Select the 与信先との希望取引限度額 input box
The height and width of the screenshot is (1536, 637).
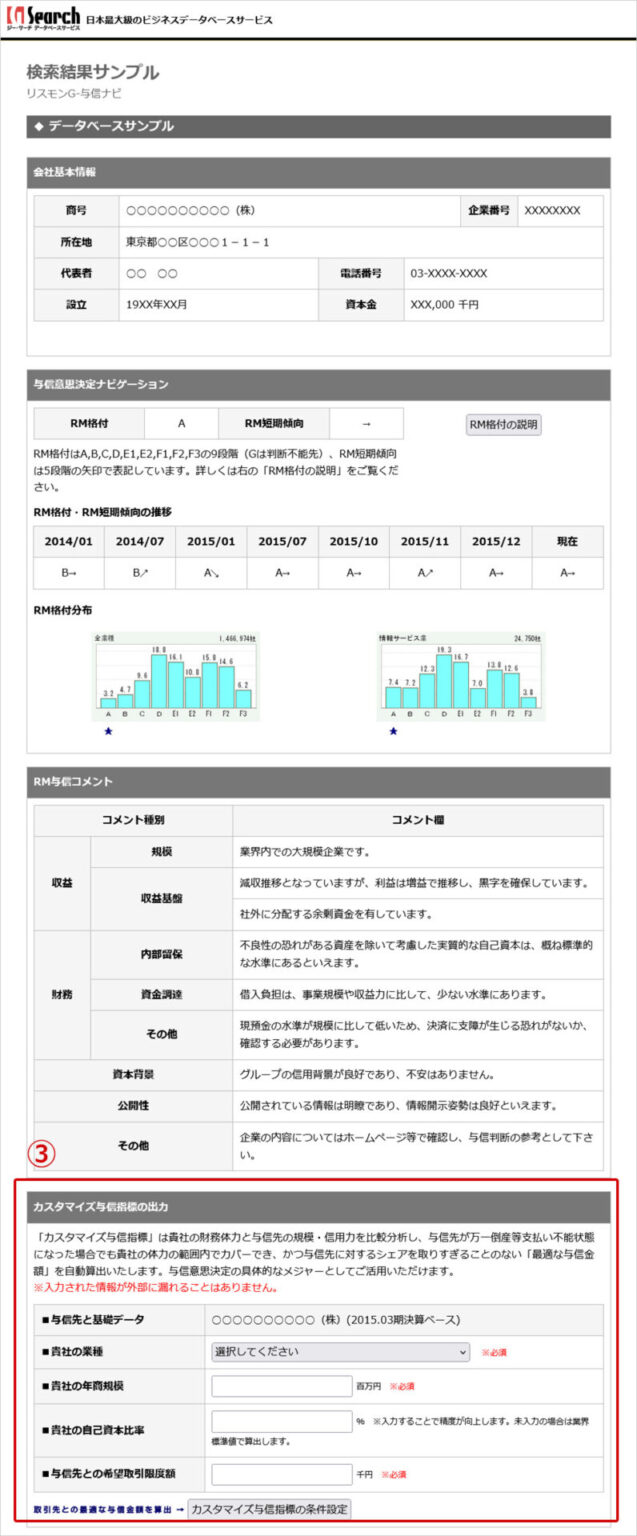(x=282, y=1474)
